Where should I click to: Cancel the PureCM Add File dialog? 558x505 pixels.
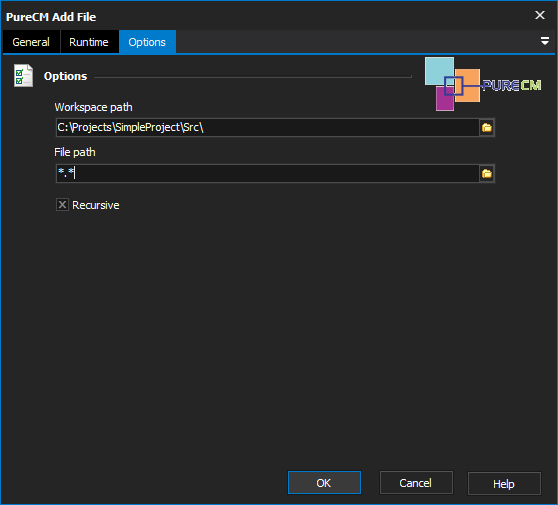pos(416,483)
